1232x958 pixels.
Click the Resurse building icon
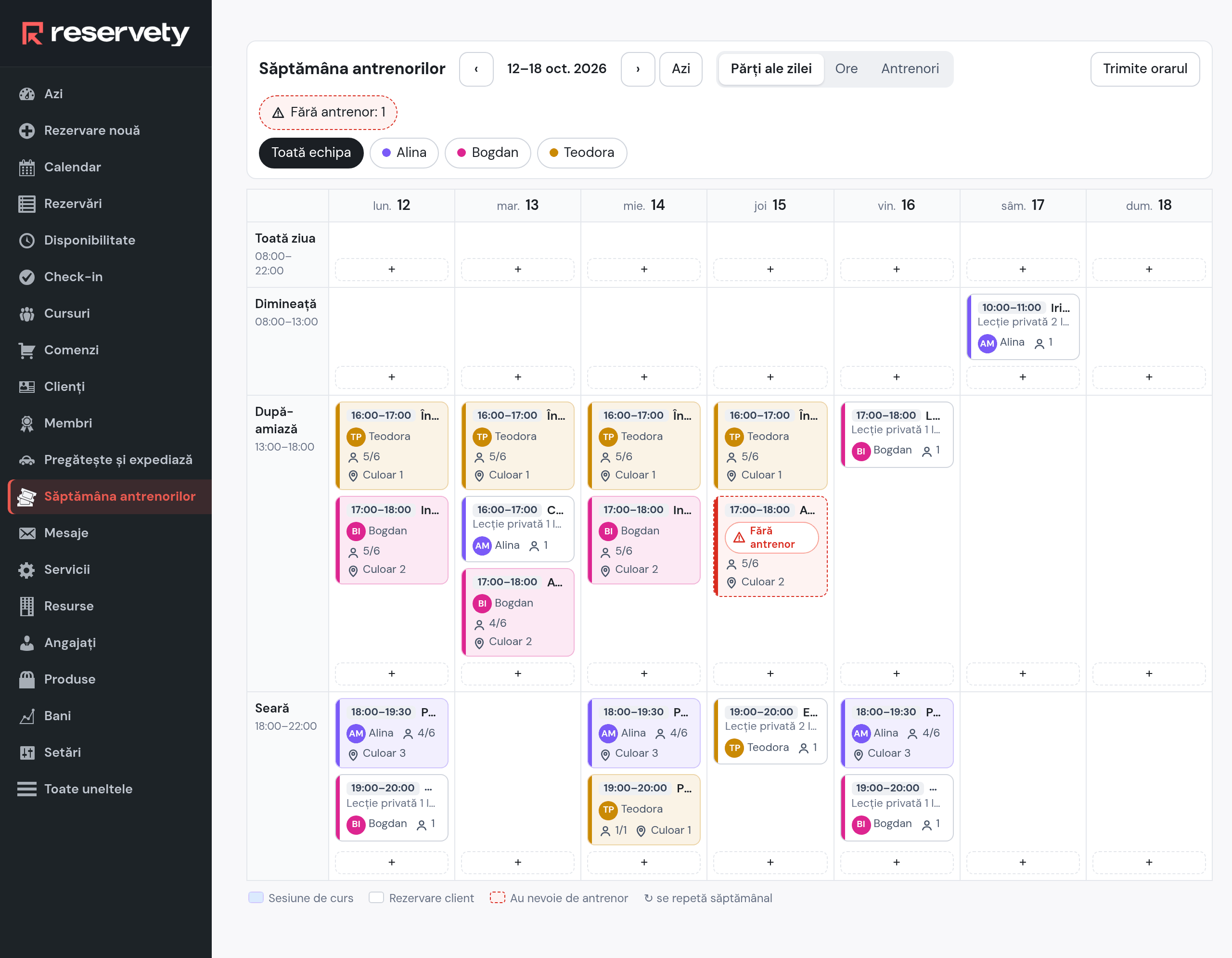tap(26, 606)
